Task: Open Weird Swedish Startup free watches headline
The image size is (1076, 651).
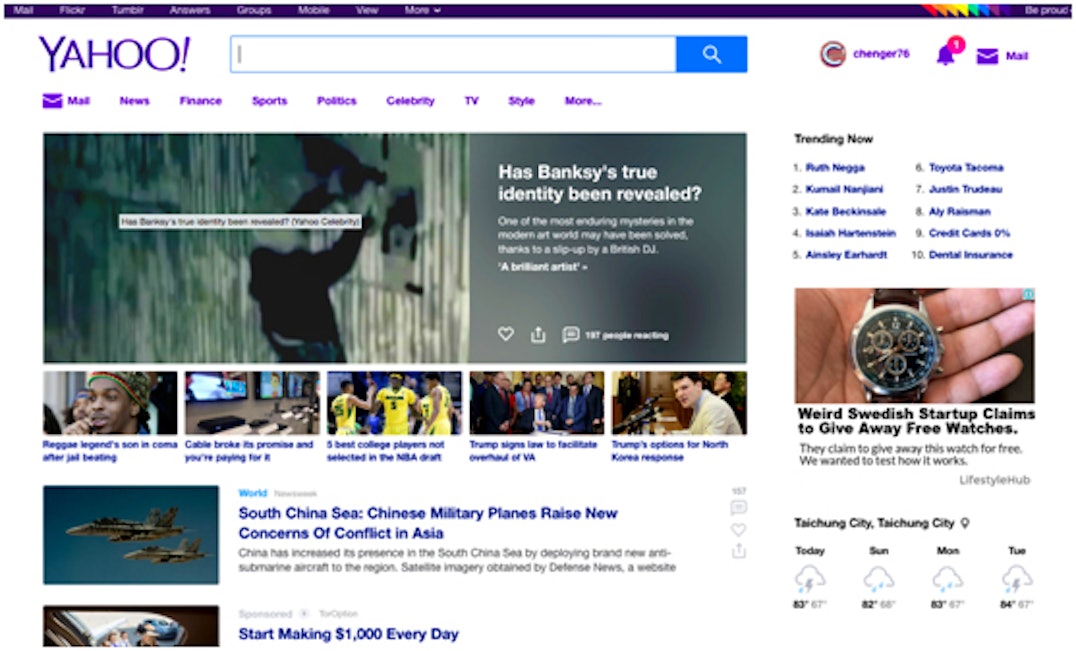Action: tap(916, 421)
